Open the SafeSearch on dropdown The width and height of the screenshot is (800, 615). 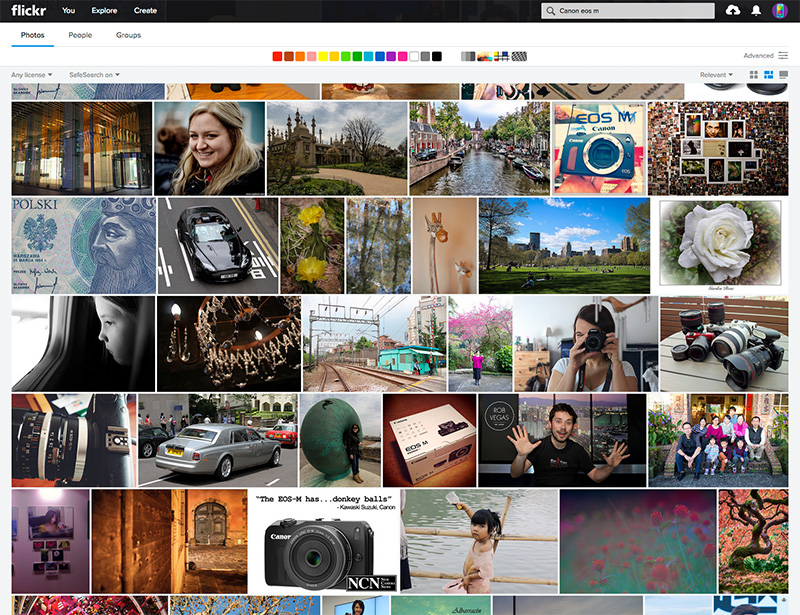(94, 75)
